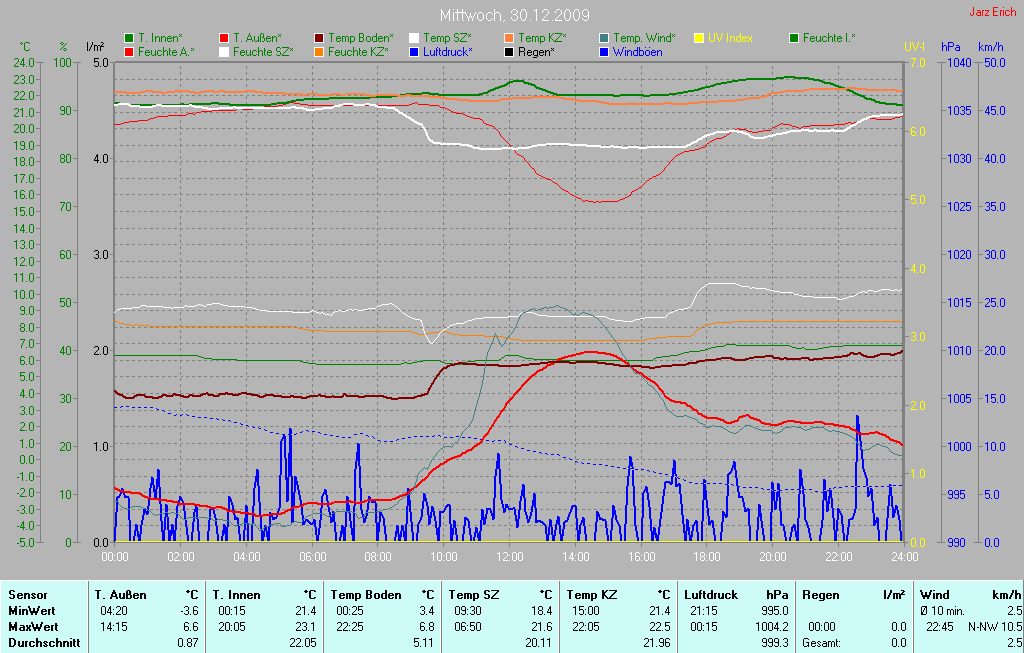Toggle the Windböen legend entry
Image resolution: width=1024 pixels, height=653 pixels.
coord(637,51)
